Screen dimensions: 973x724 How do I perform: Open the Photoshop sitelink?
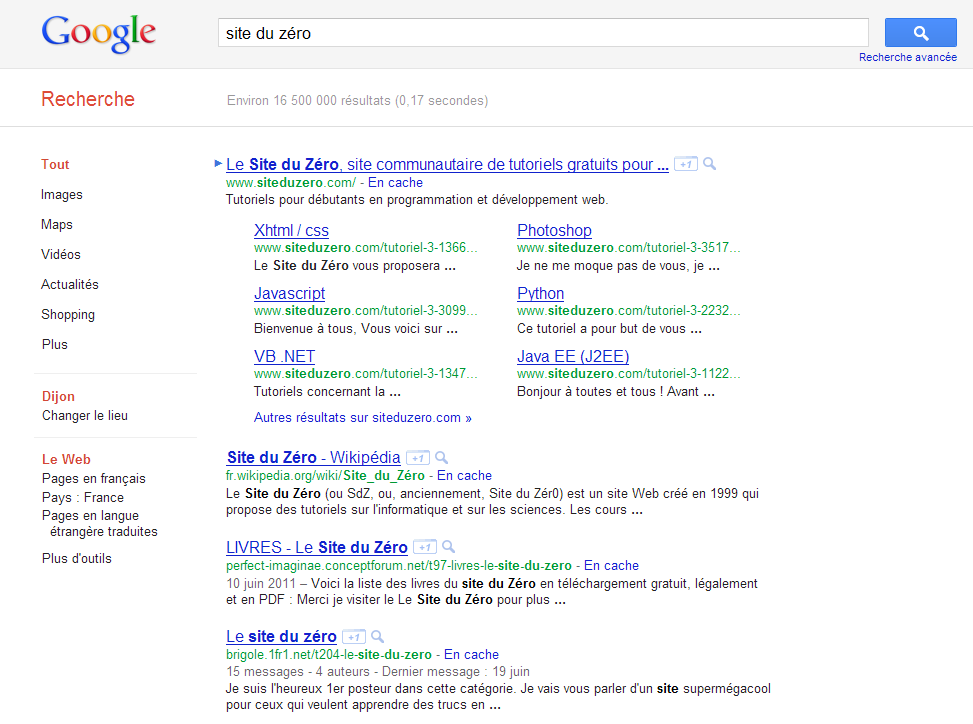(x=554, y=230)
